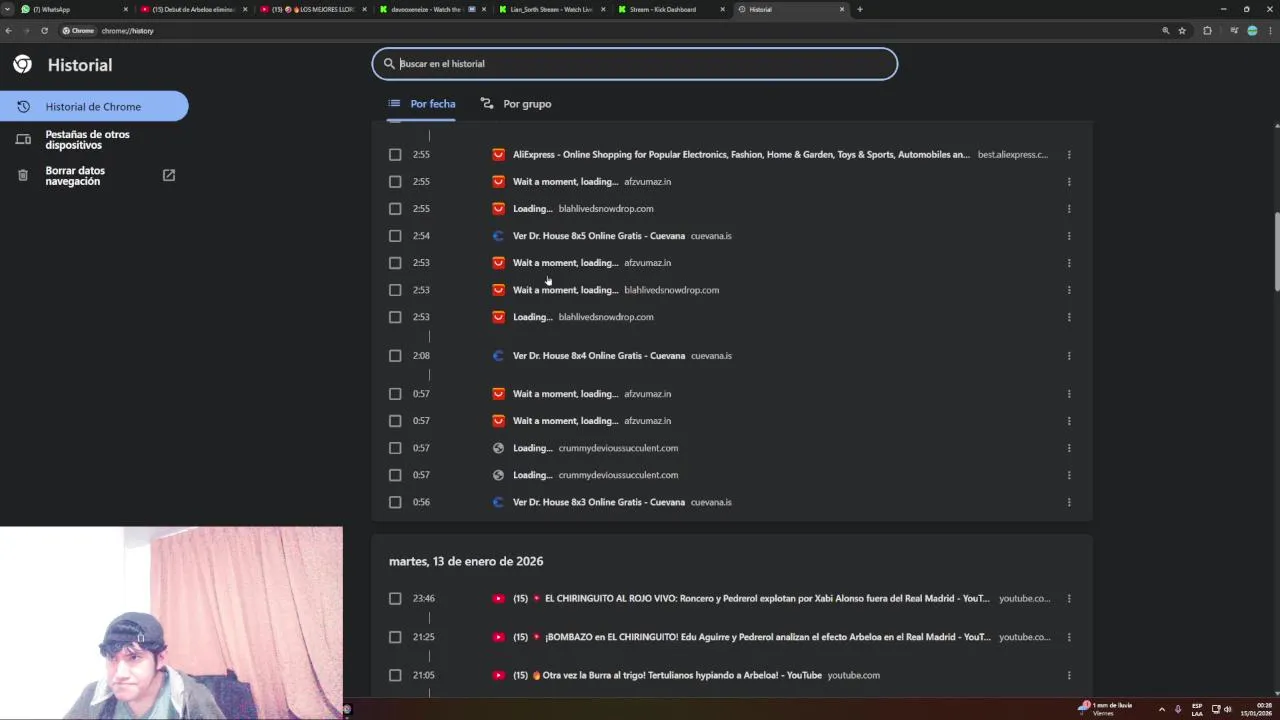The image size is (1280, 720).
Task: Select the Por grupo view tab
Action: (x=516, y=103)
